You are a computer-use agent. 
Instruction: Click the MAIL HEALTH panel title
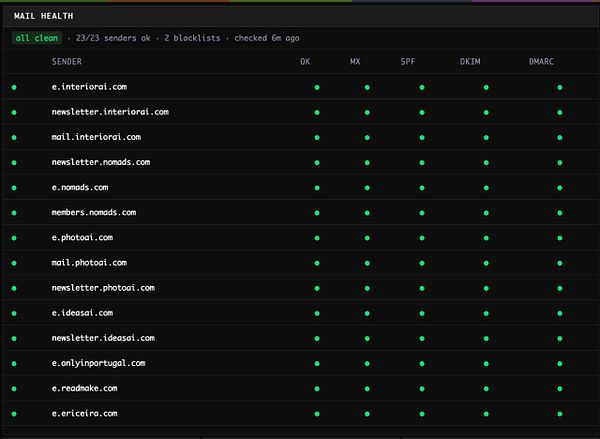pos(43,16)
